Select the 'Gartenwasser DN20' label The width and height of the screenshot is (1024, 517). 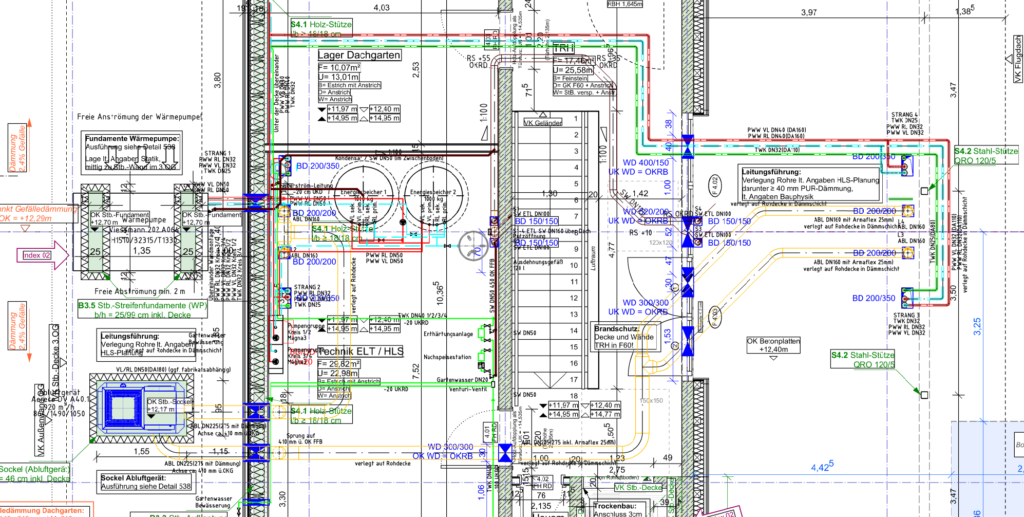[463, 379]
